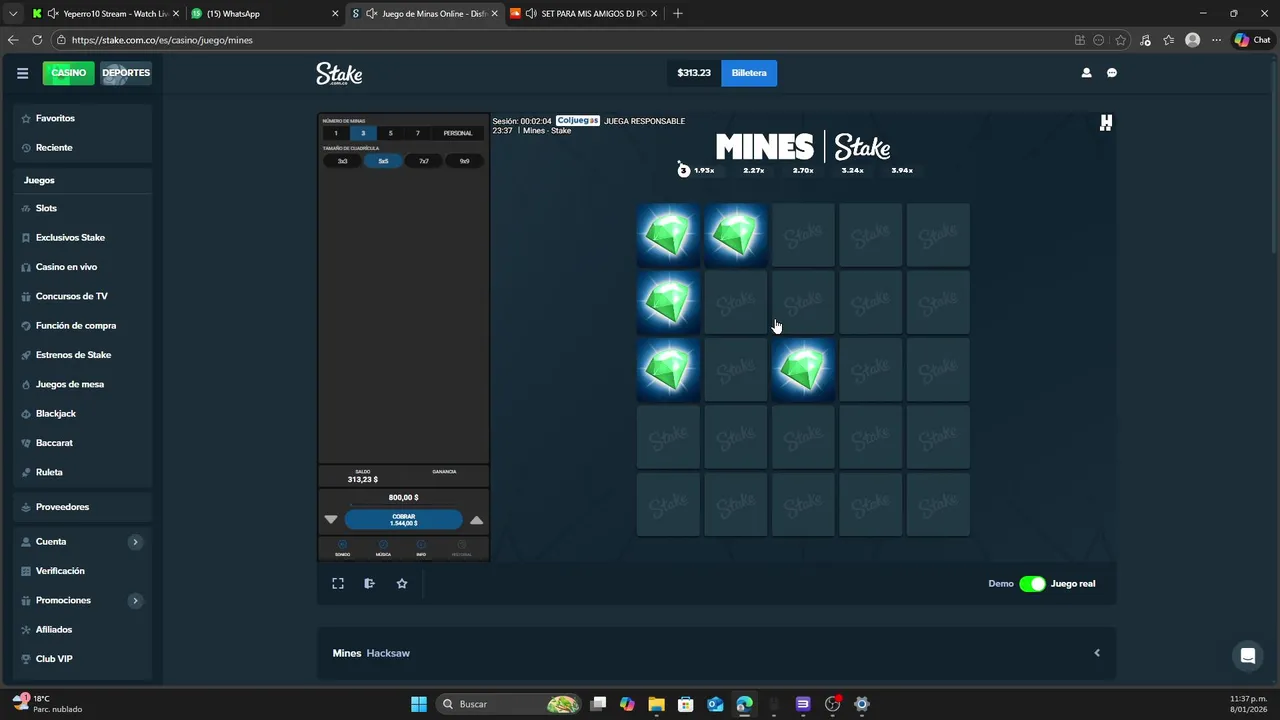The width and height of the screenshot is (1280, 720).
Task: Click the $313.23 balance display
Action: pyautogui.click(x=694, y=73)
